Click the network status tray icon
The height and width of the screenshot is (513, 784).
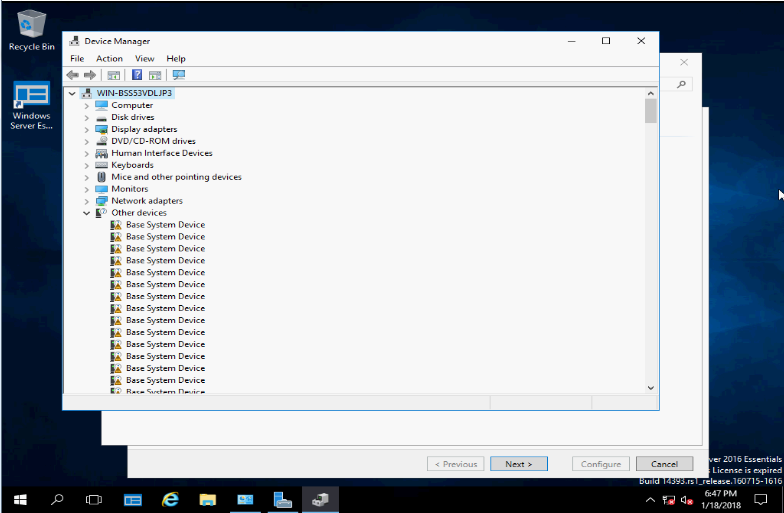(x=668, y=500)
